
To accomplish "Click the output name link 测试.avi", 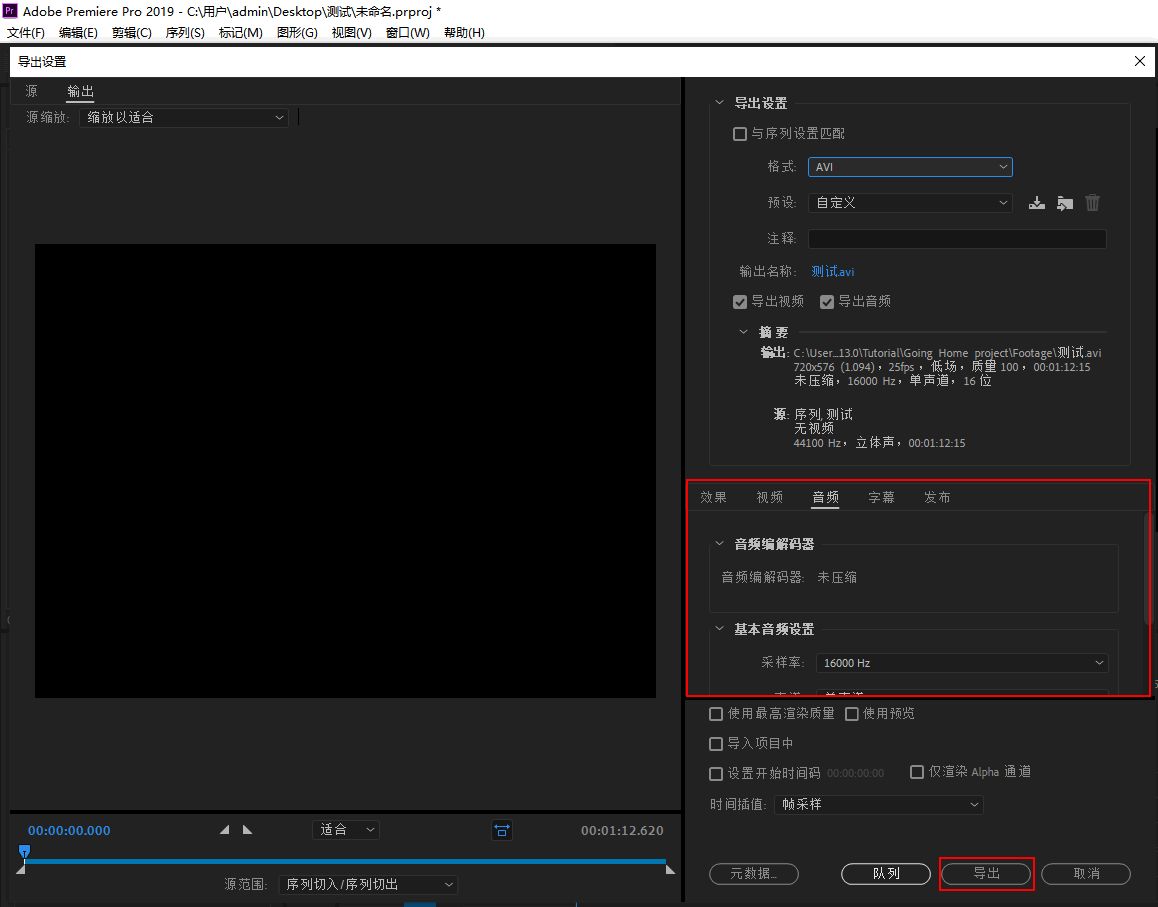I will pos(832,272).
